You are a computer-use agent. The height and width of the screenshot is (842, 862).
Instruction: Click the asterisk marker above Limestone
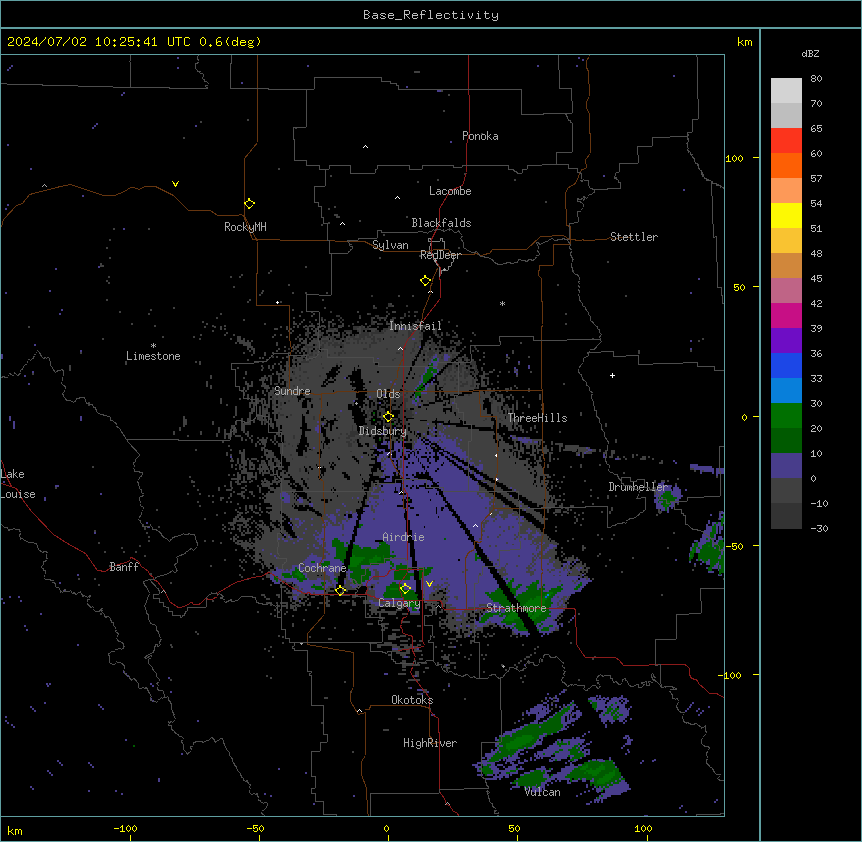(153, 346)
